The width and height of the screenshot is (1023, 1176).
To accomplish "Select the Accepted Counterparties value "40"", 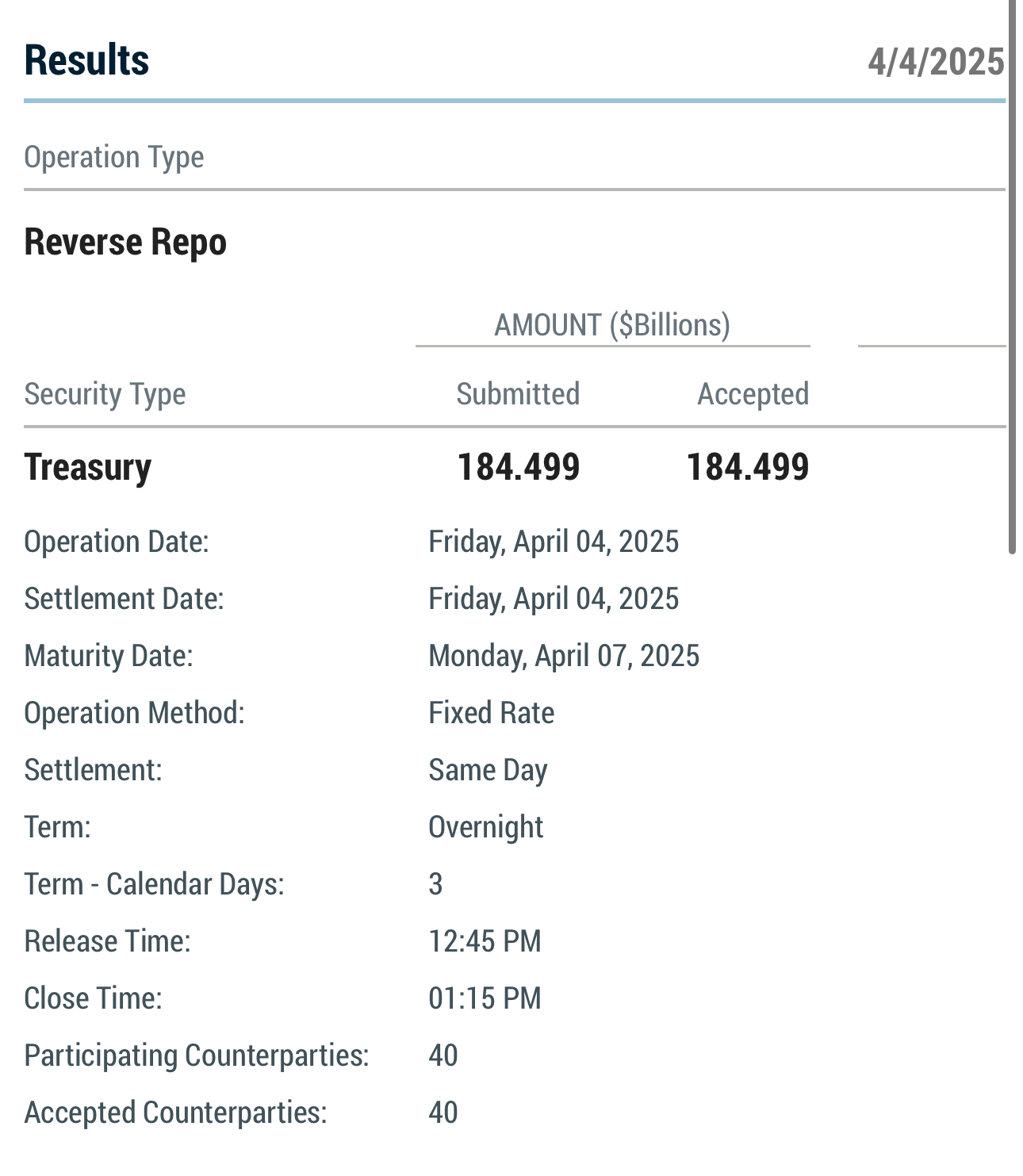I will point(443,1113).
